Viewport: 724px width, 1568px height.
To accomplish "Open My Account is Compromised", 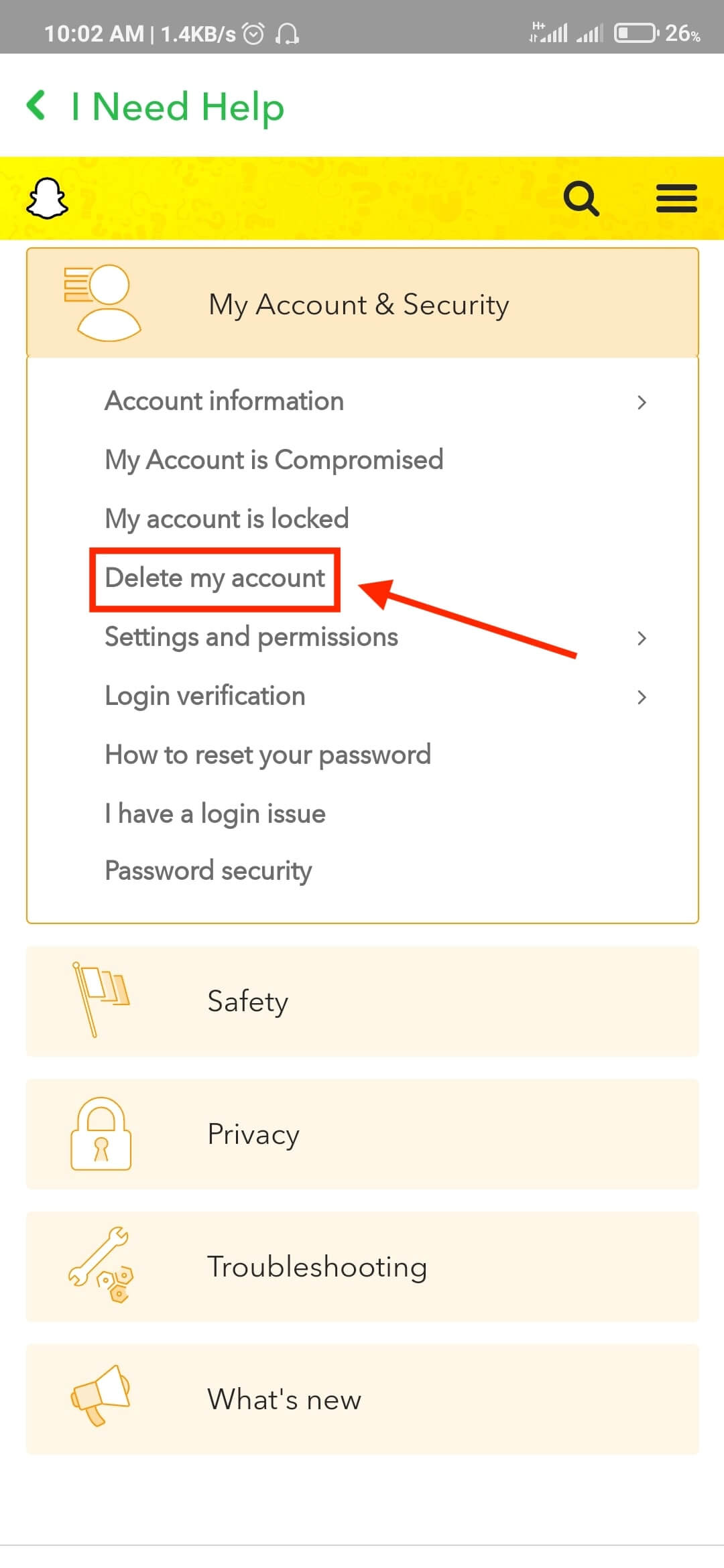I will point(274,460).
